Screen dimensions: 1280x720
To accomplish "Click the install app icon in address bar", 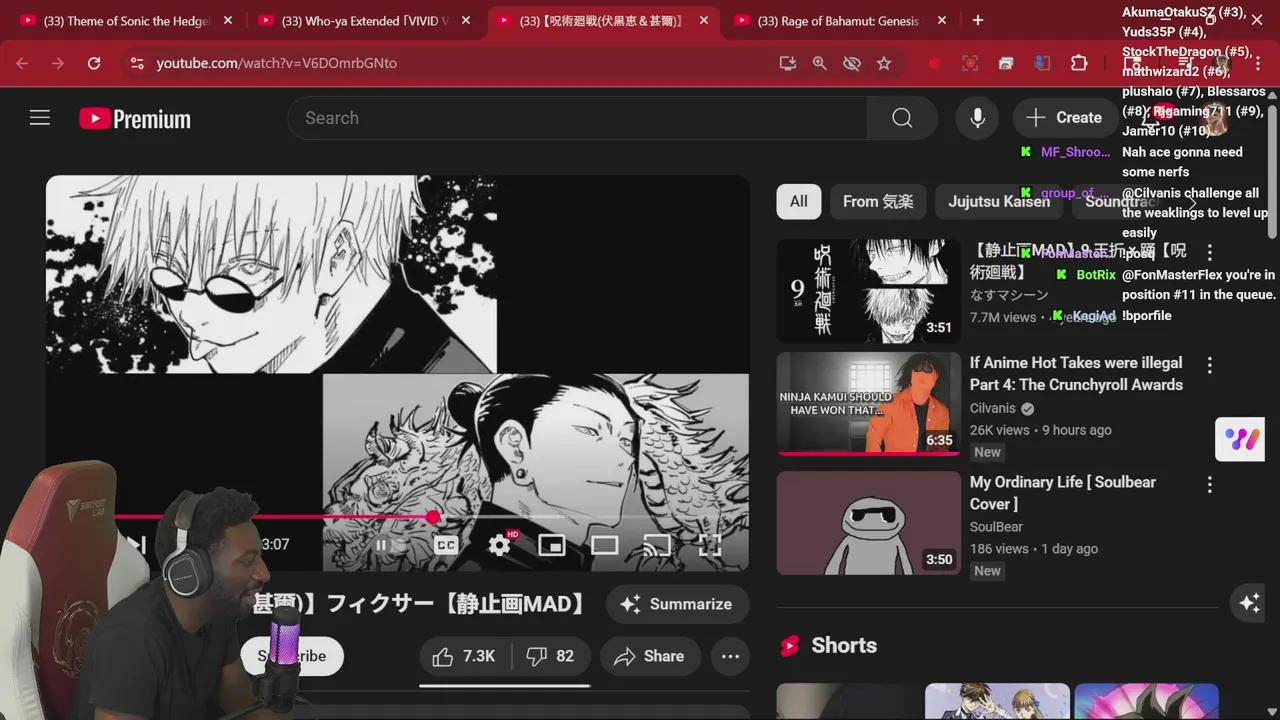I will tap(788, 63).
